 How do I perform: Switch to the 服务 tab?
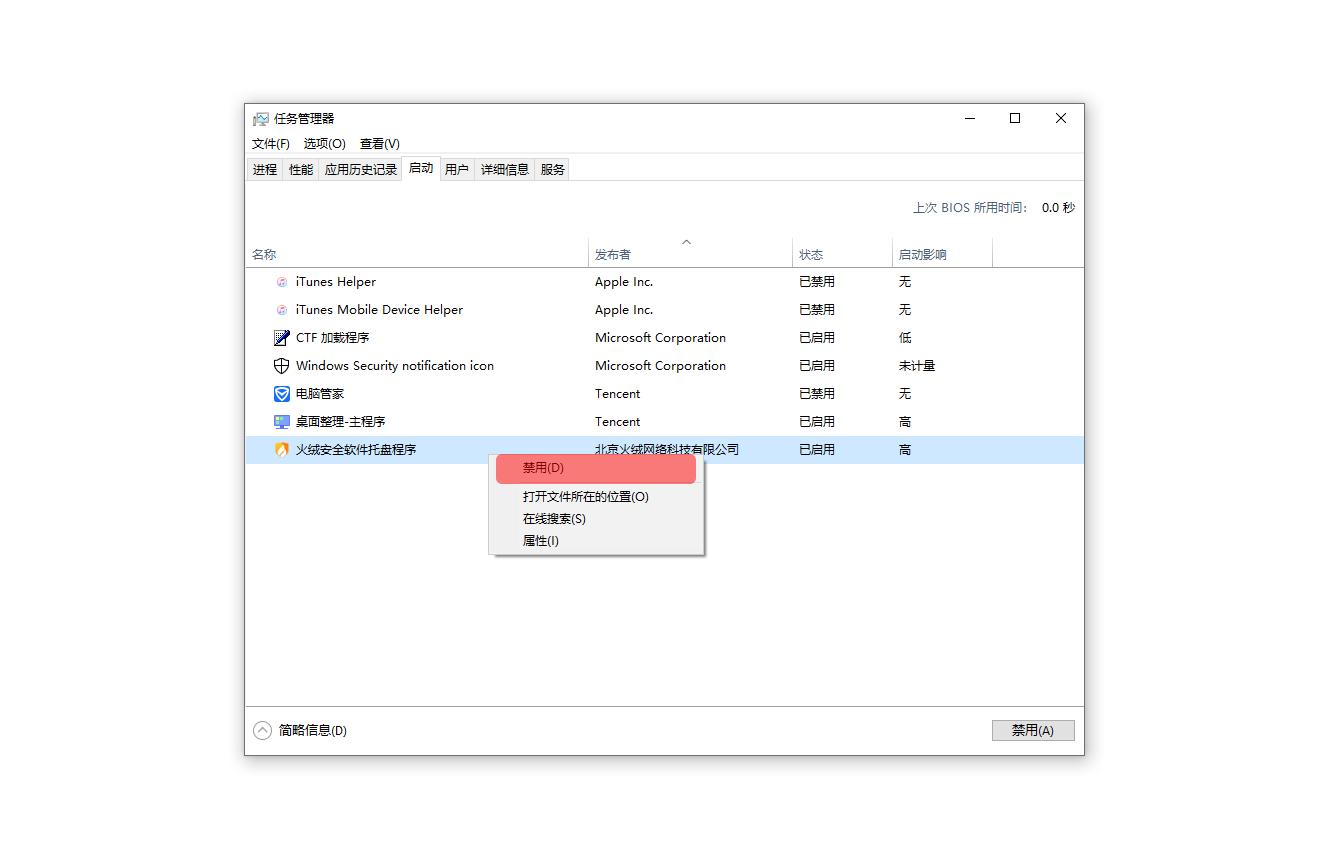coord(551,169)
